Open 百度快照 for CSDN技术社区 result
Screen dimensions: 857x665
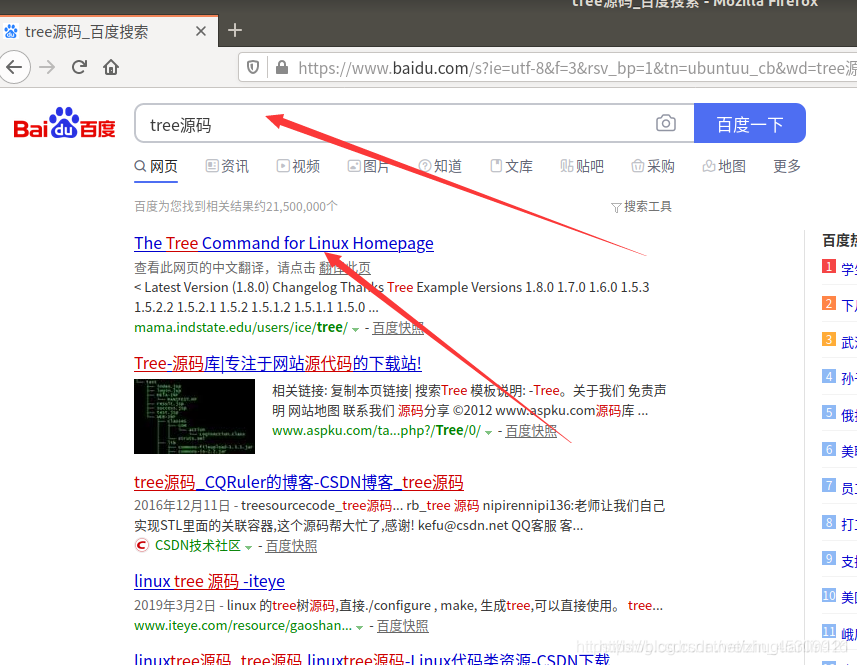click(291, 546)
